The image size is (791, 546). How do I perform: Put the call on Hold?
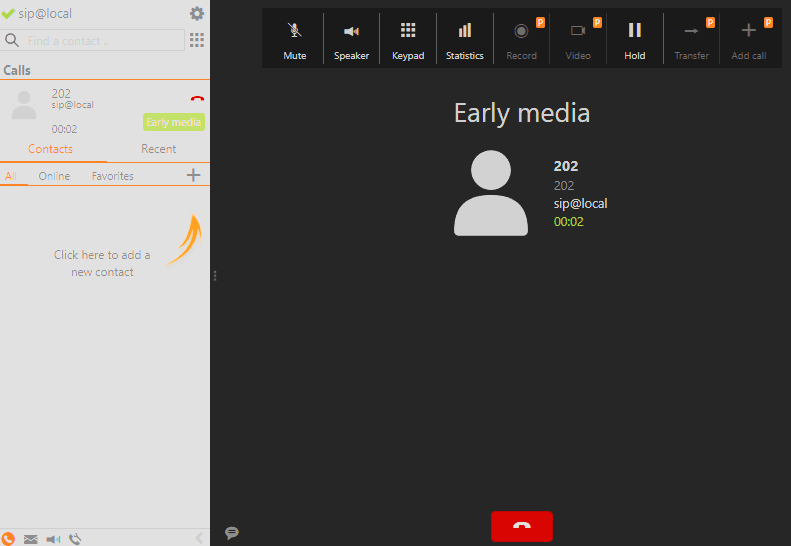pyautogui.click(x=635, y=39)
